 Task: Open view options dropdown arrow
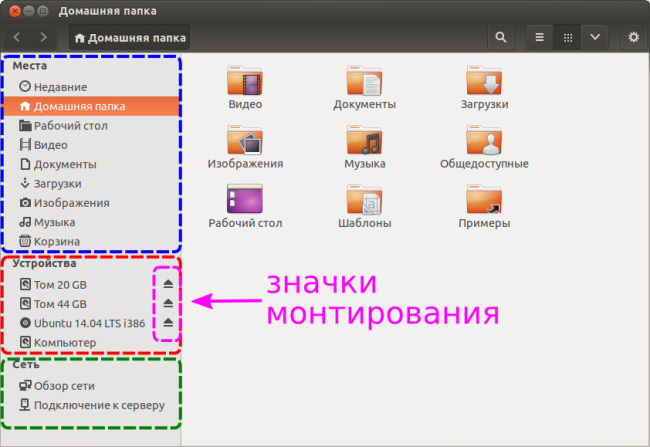click(x=595, y=37)
